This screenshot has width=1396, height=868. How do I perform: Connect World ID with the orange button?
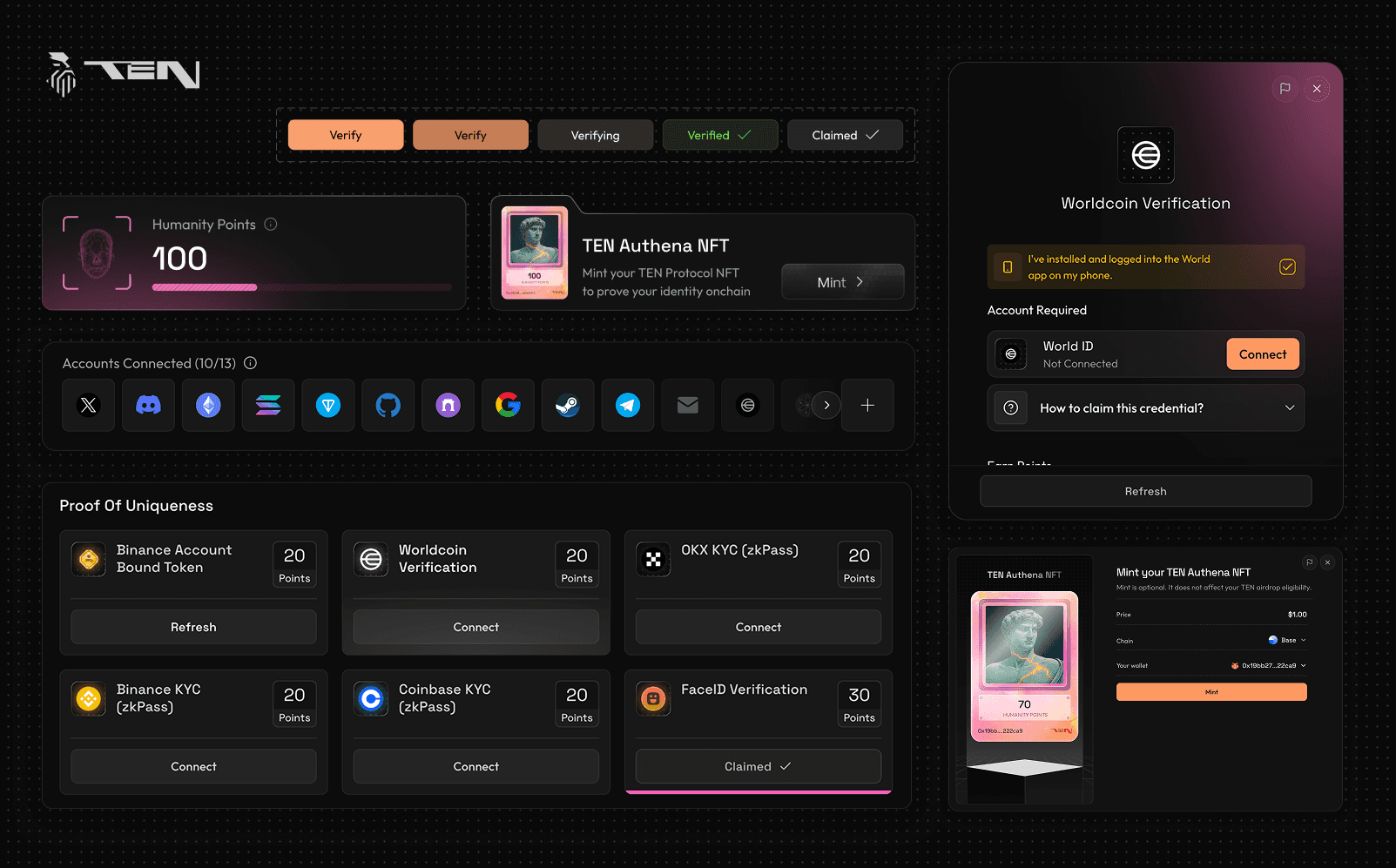tap(1263, 354)
